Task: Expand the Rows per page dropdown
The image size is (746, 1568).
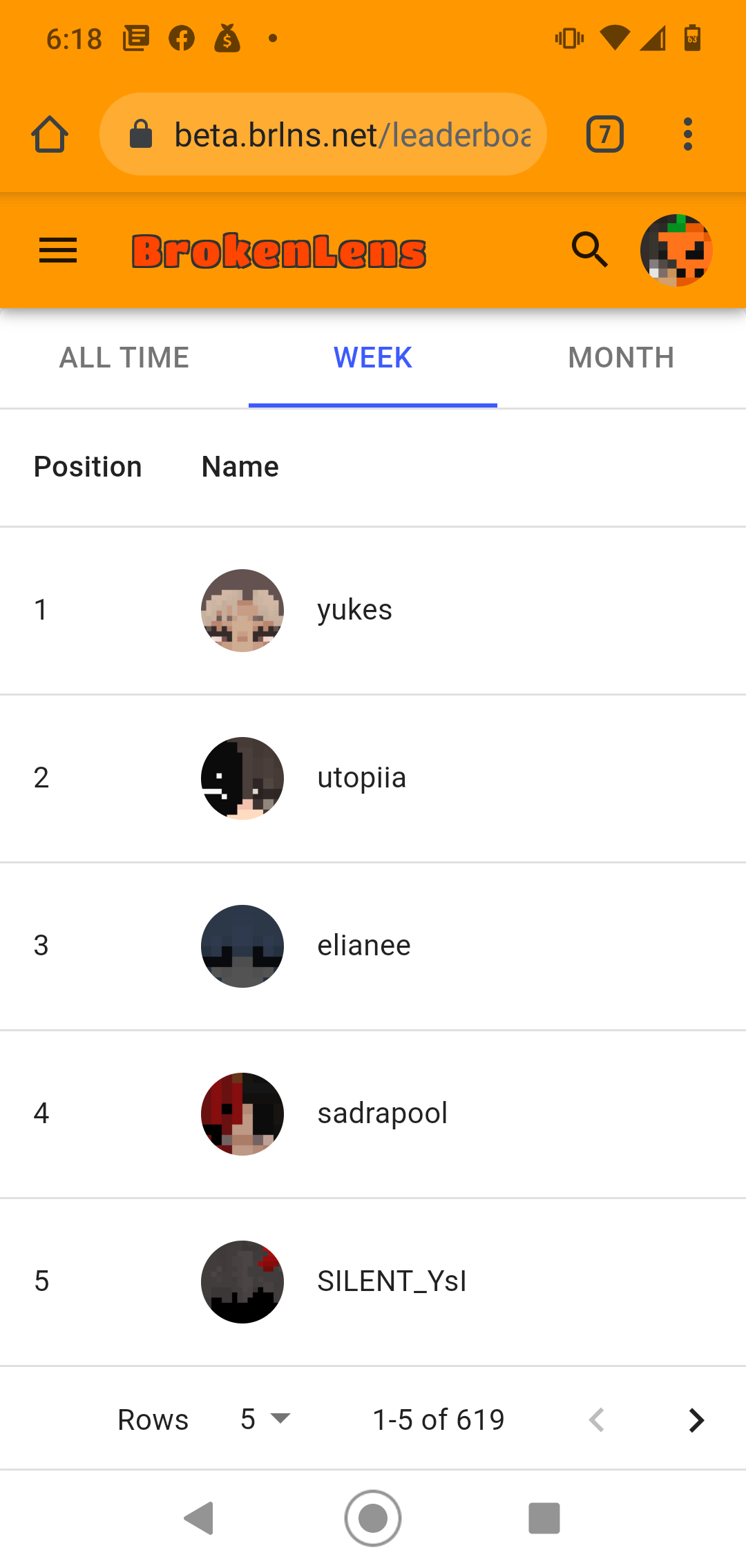Action: [266, 1419]
